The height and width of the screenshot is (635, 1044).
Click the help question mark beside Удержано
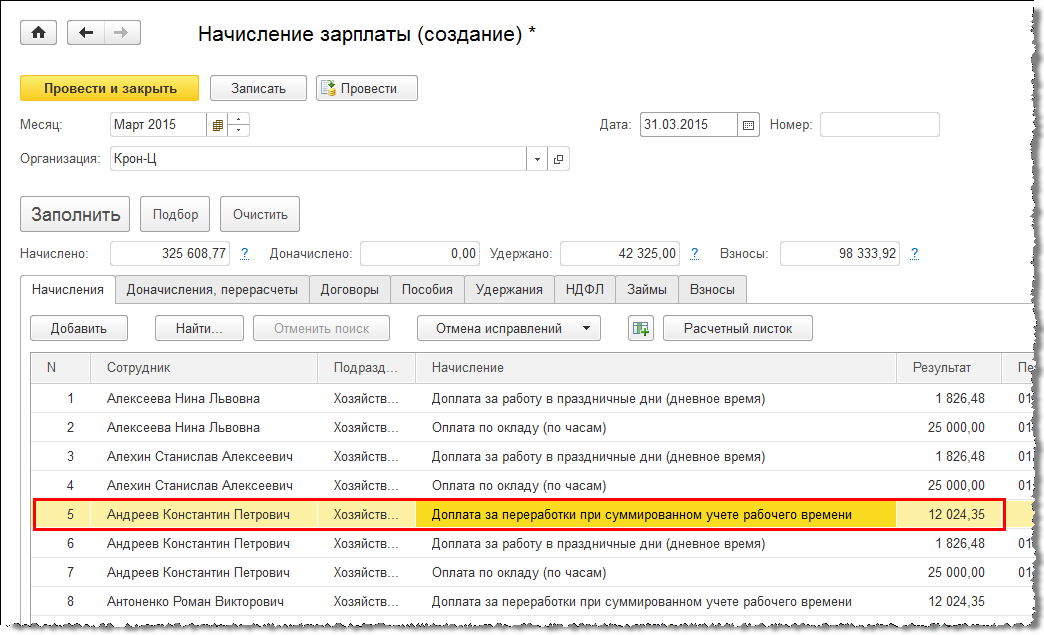(x=695, y=254)
